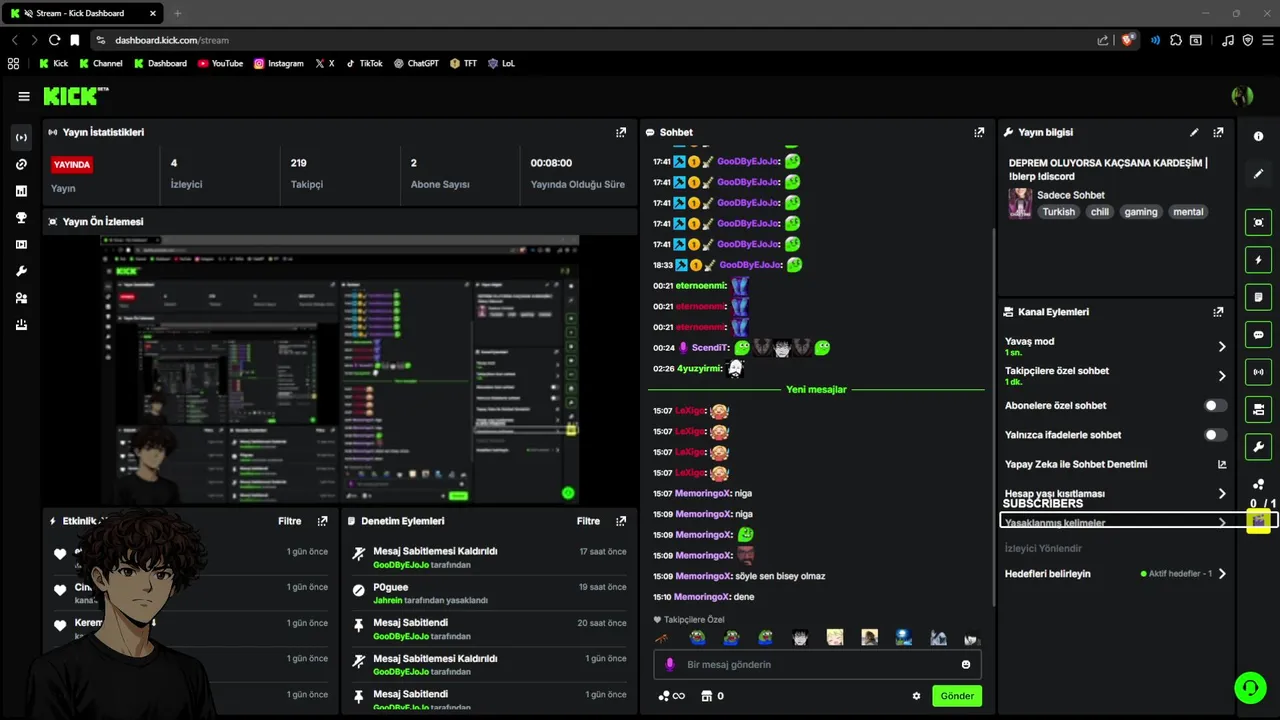This screenshot has height=720, width=1280.
Task: Enable Yalnızca ifadelerle sohbet toggle
Action: coord(1215,435)
